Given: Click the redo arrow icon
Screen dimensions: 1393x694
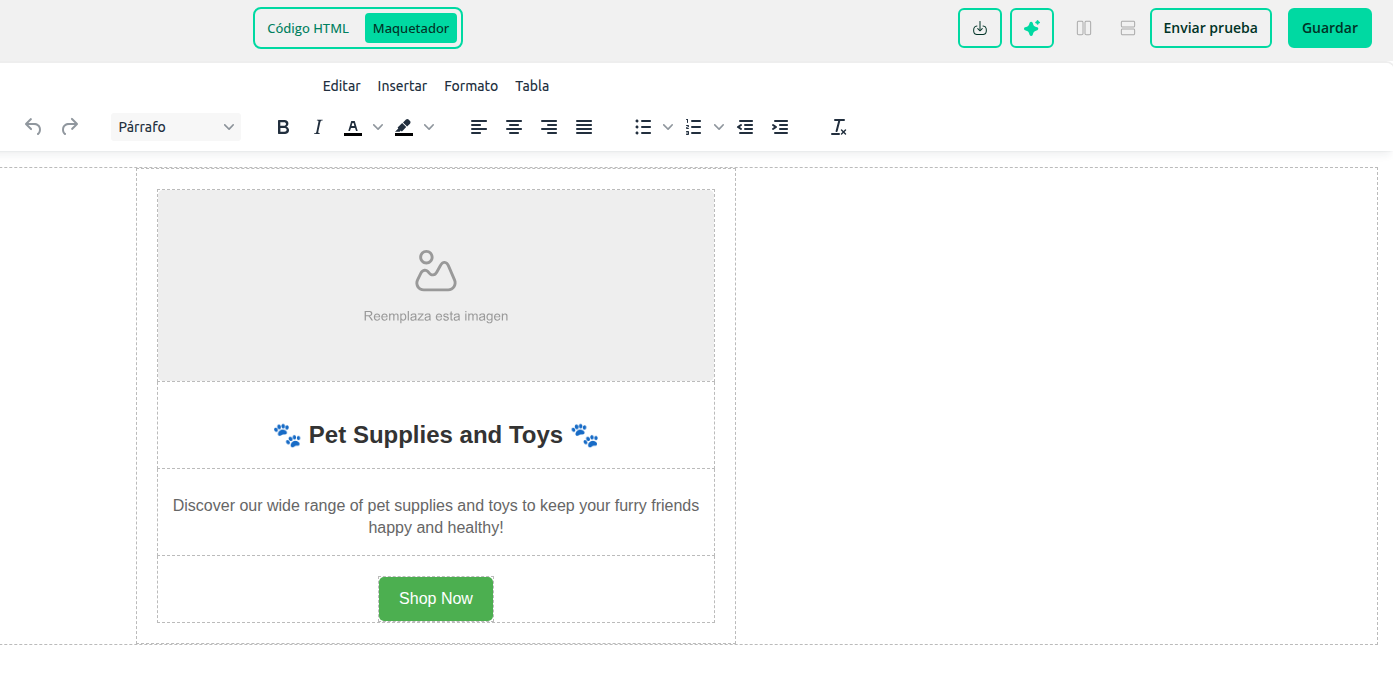Looking at the screenshot, I should pyautogui.click(x=70, y=127).
